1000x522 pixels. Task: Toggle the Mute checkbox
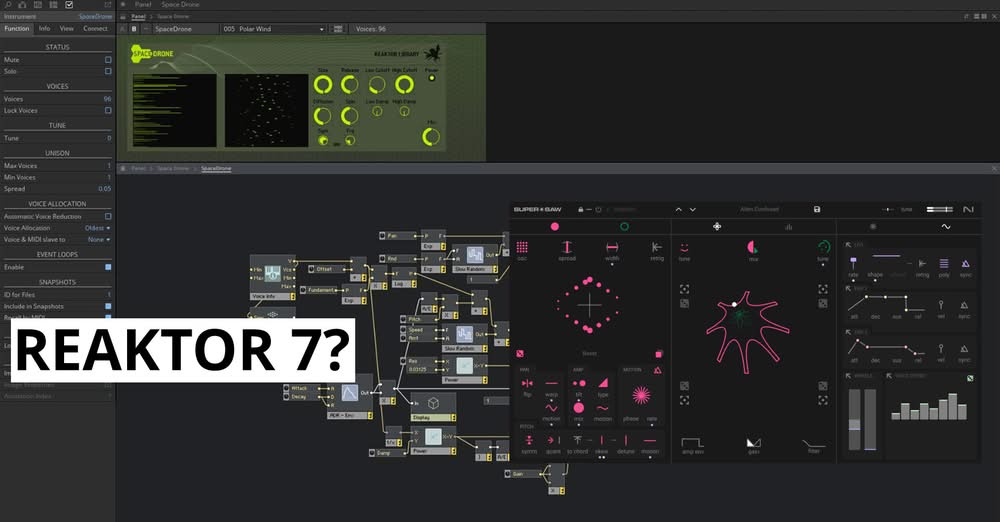click(108, 59)
